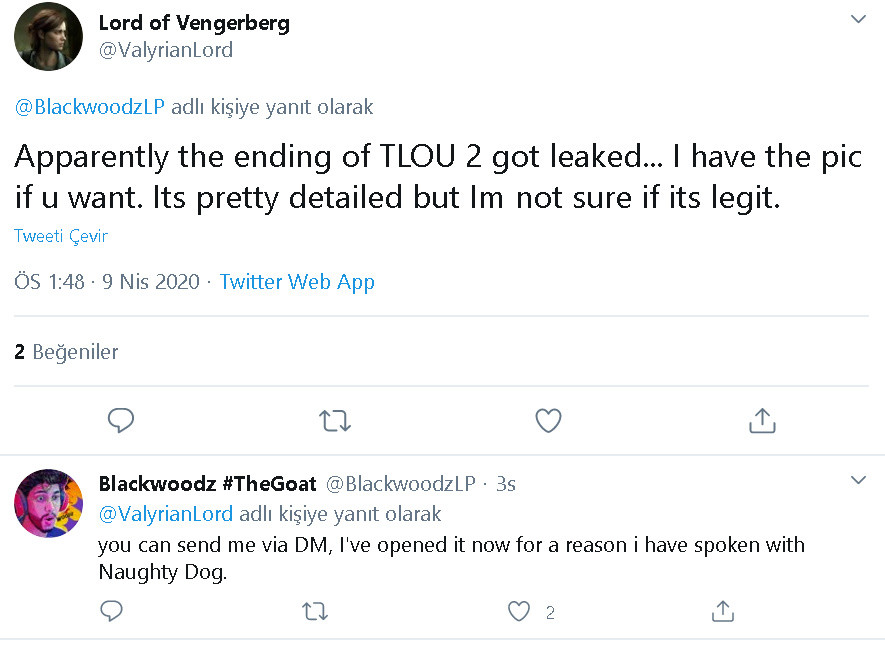Open Blackwoodz #TheGoat display name
885x650 pixels.
tap(208, 484)
